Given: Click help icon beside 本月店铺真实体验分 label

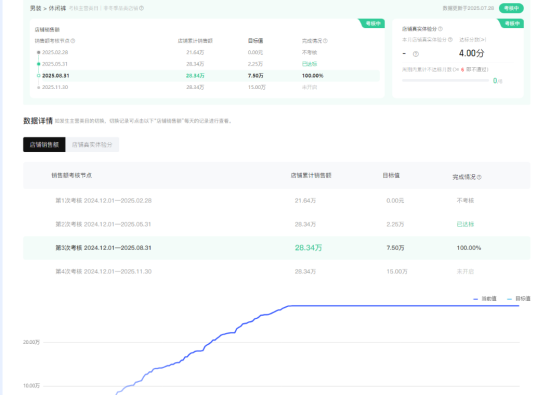Looking at the screenshot, I should (450, 40).
